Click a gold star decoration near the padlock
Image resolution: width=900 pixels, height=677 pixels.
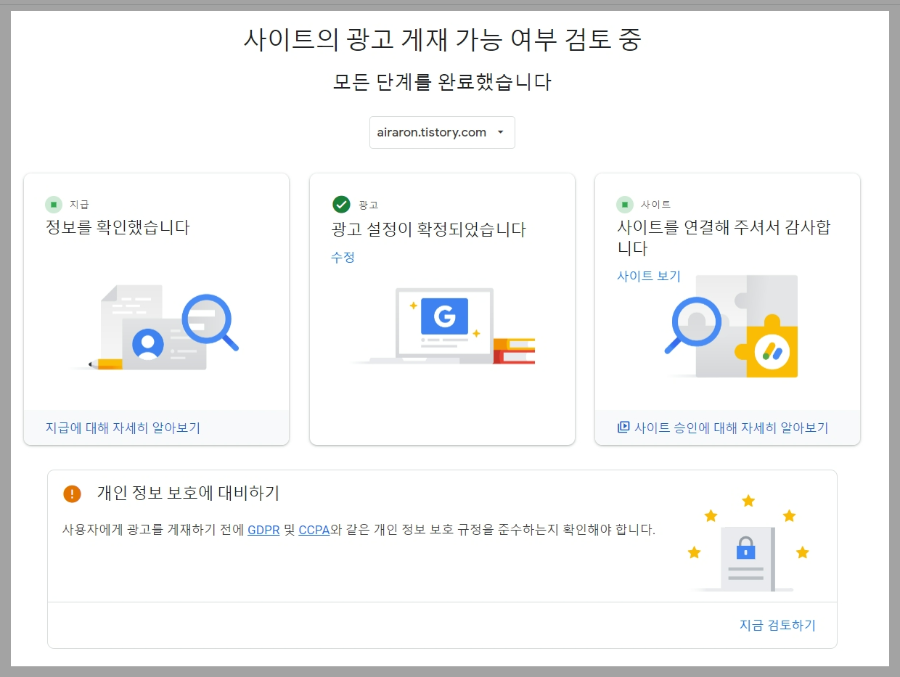pyautogui.click(x=746, y=498)
